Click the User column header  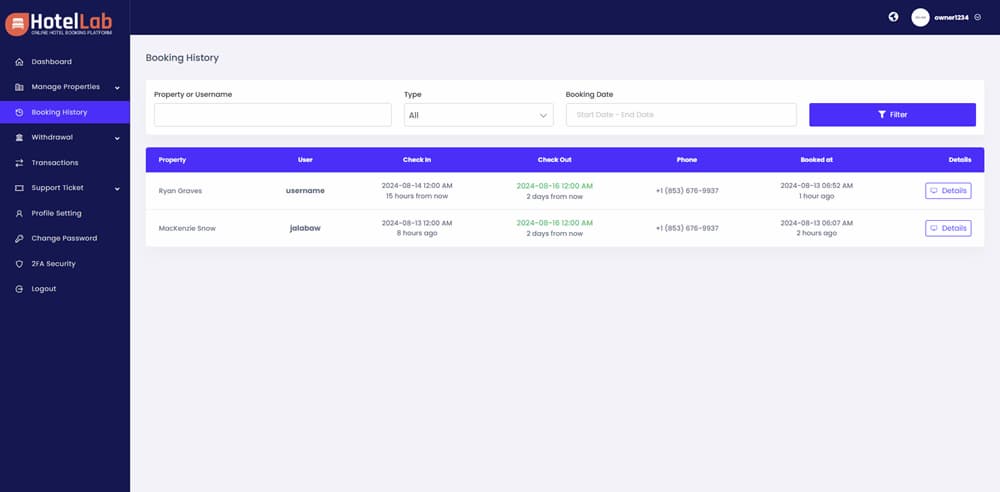tap(305, 160)
